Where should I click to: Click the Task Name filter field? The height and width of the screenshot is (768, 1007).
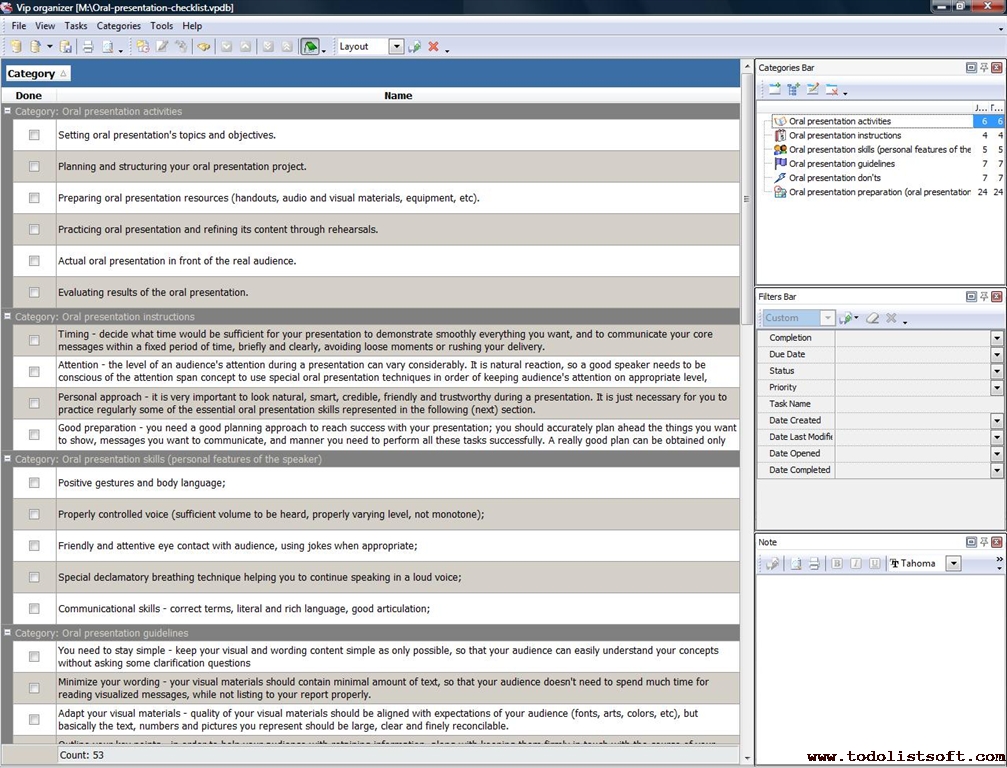coord(918,404)
